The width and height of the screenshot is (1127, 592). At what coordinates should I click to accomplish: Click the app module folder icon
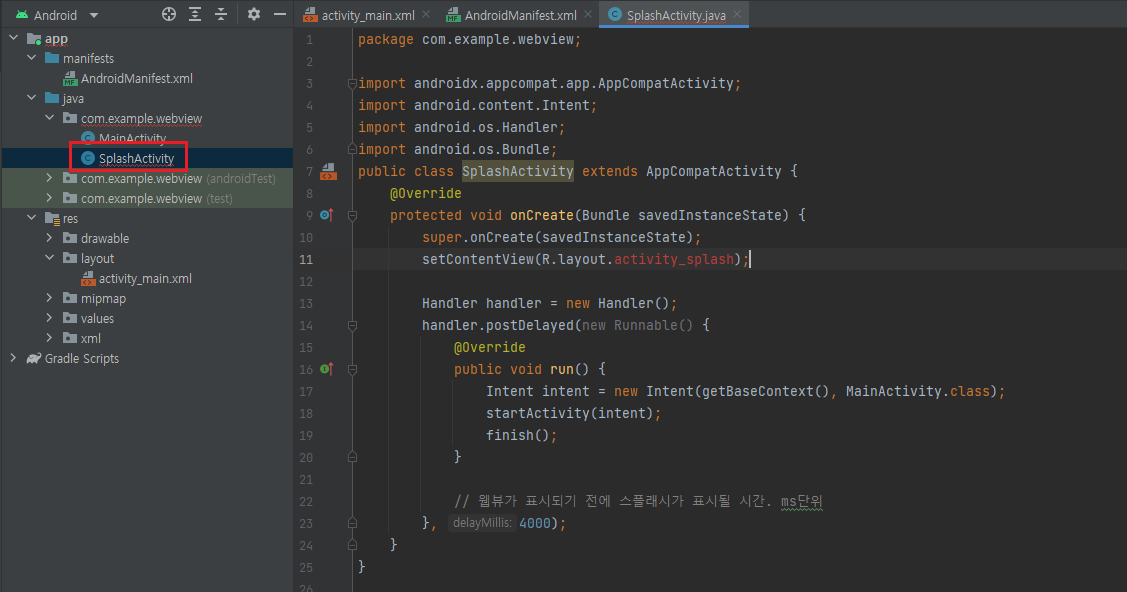tap(34, 38)
